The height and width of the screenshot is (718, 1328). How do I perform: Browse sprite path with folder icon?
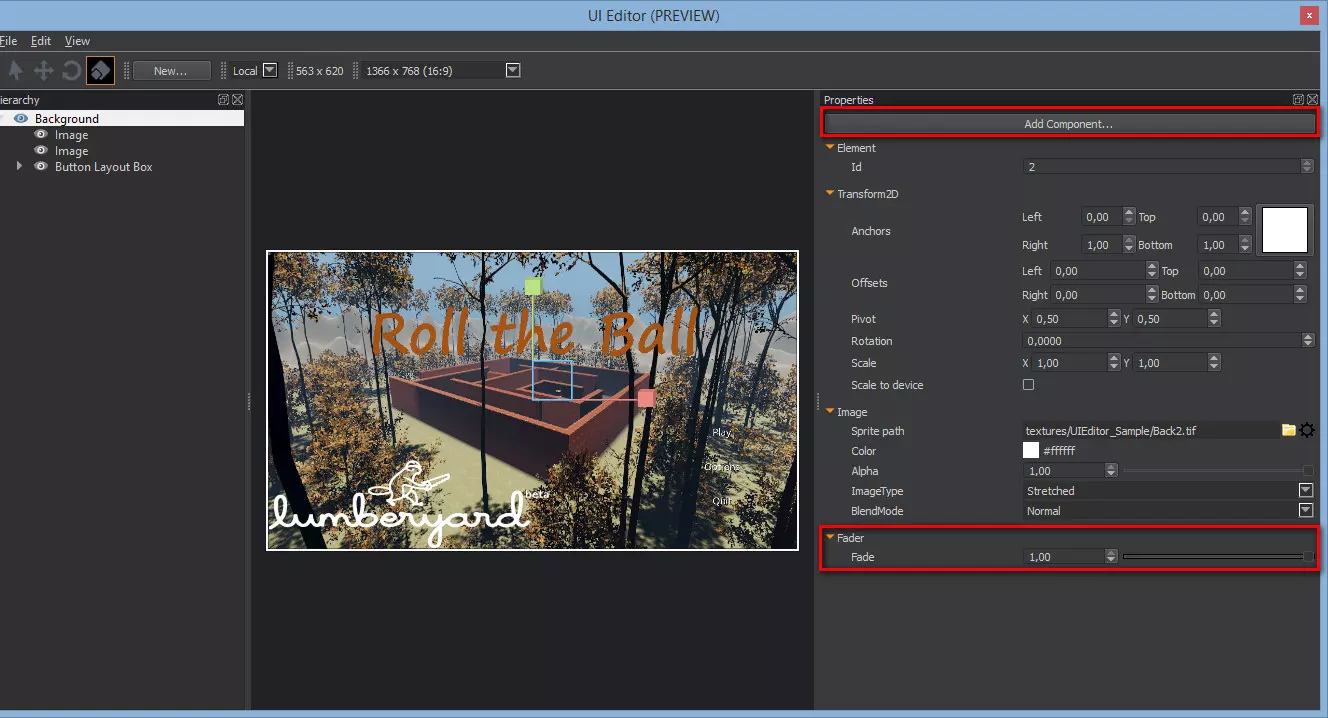click(1288, 431)
